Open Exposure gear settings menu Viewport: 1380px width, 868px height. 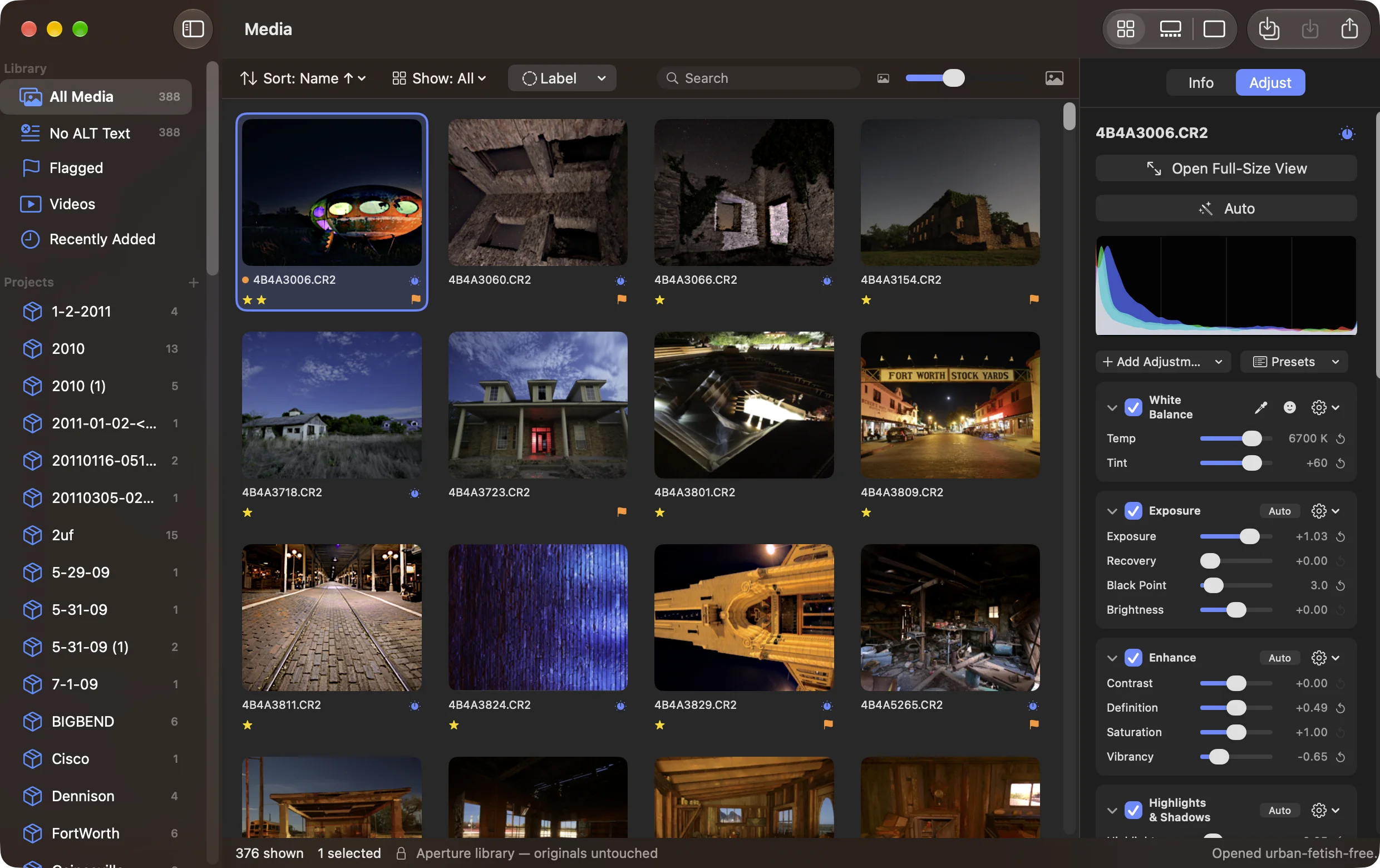pyautogui.click(x=1325, y=510)
